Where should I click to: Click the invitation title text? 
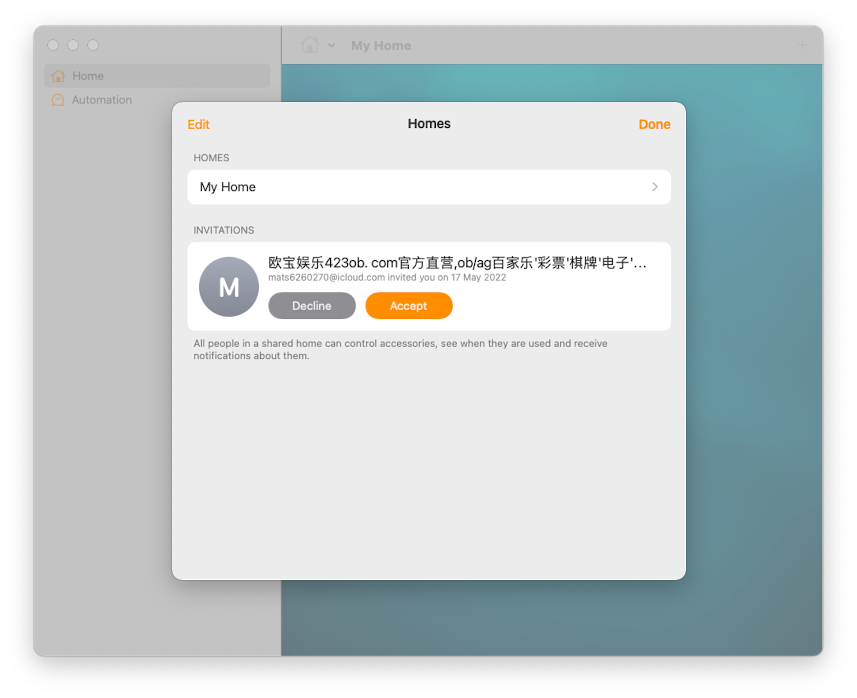tap(457, 263)
